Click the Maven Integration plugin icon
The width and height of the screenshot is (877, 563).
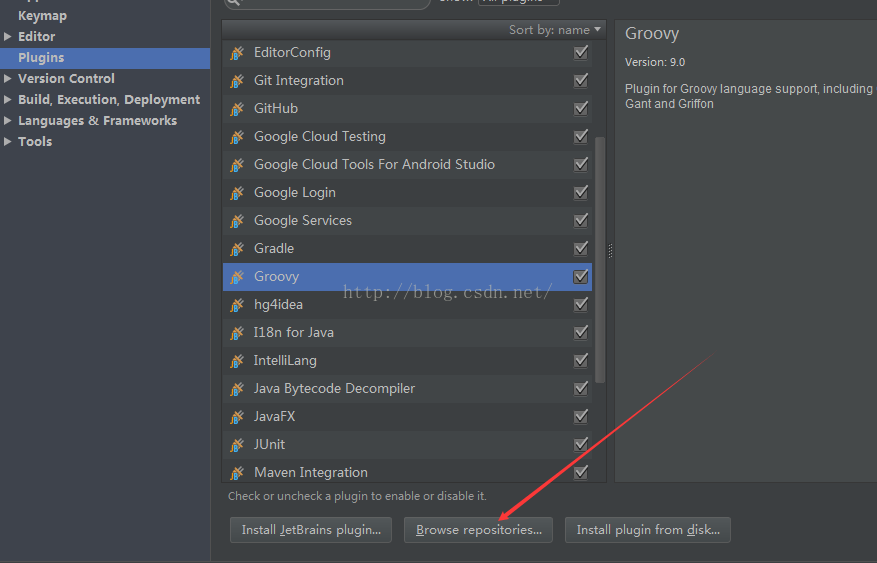point(237,472)
